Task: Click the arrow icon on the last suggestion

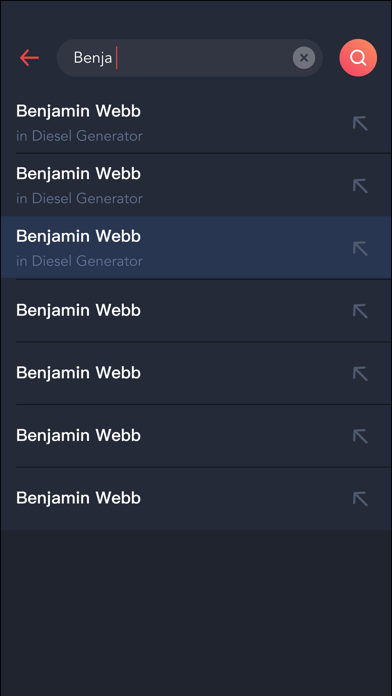Action: (360, 498)
